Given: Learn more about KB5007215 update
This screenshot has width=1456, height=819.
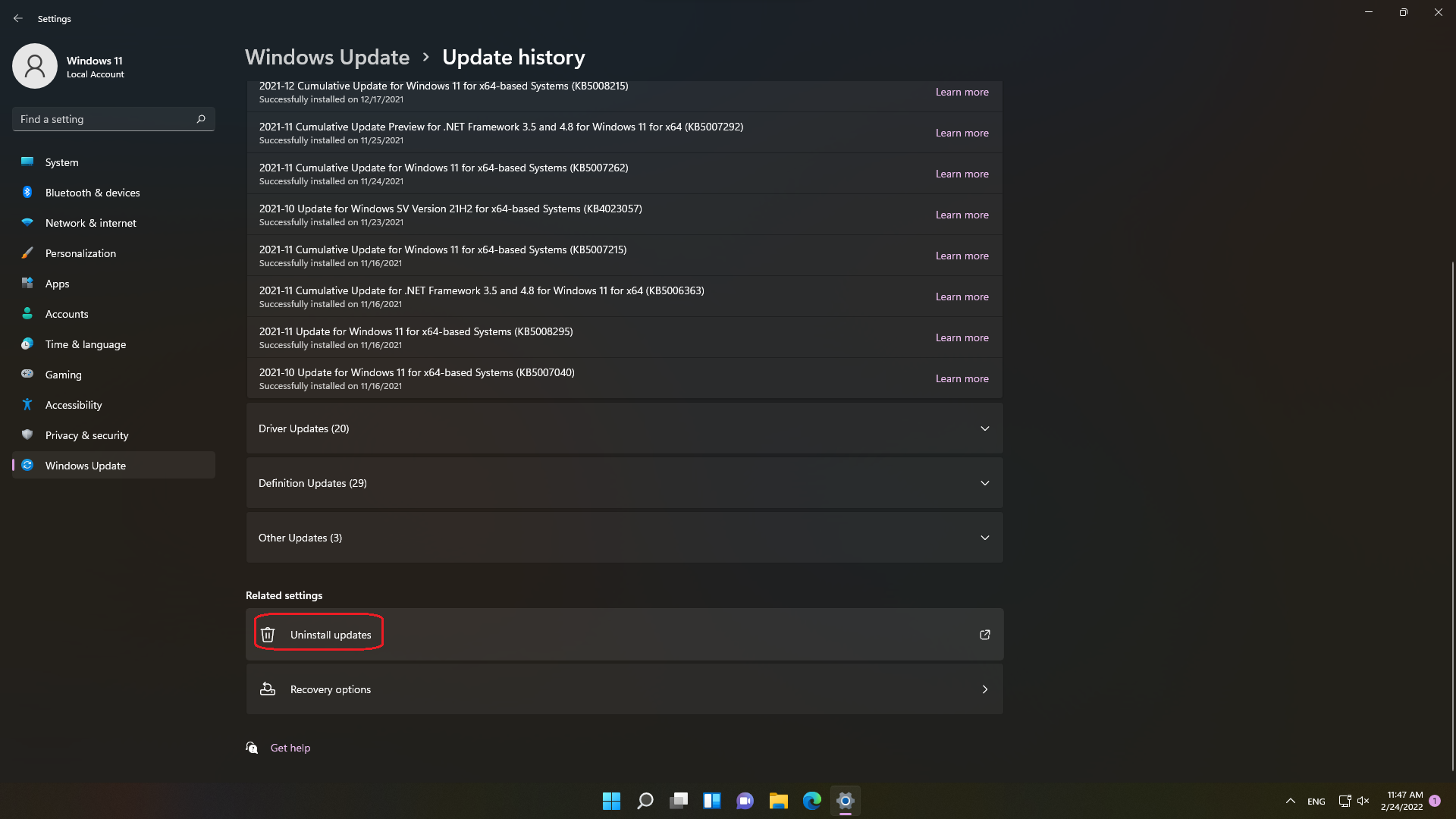Looking at the screenshot, I should [x=962, y=256].
